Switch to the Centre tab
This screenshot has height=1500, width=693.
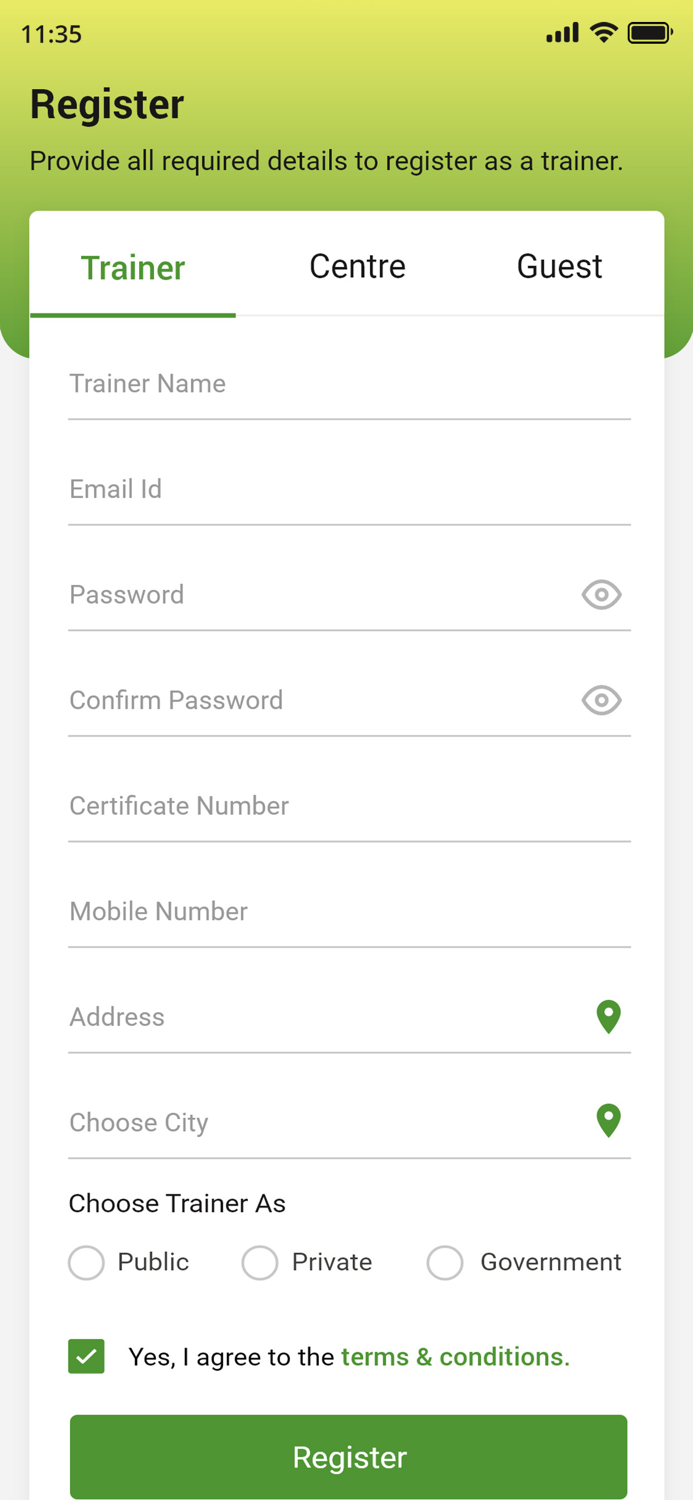[x=357, y=267]
